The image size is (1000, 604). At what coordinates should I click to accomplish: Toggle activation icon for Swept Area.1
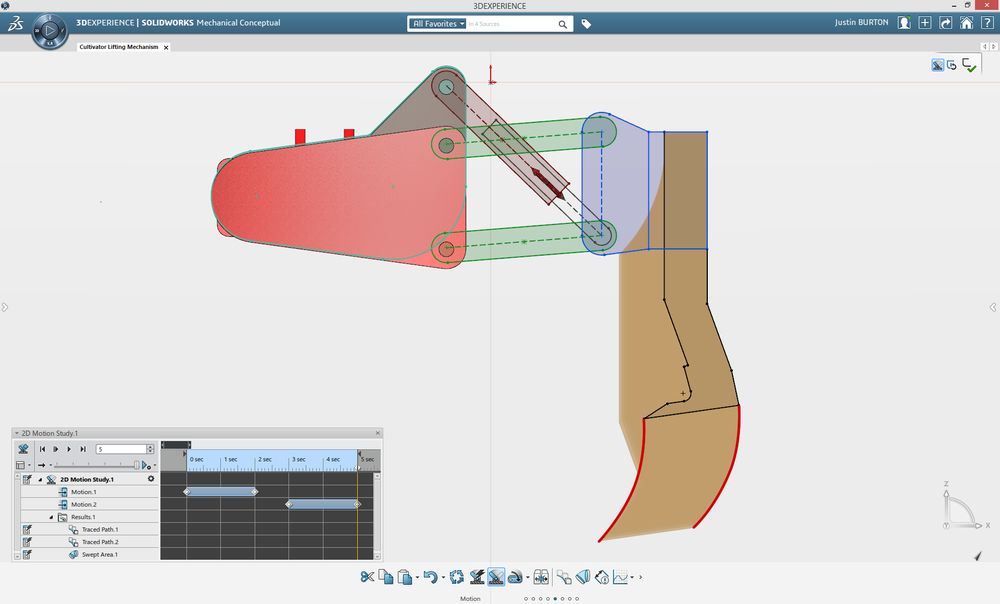[x=27, y=554]
